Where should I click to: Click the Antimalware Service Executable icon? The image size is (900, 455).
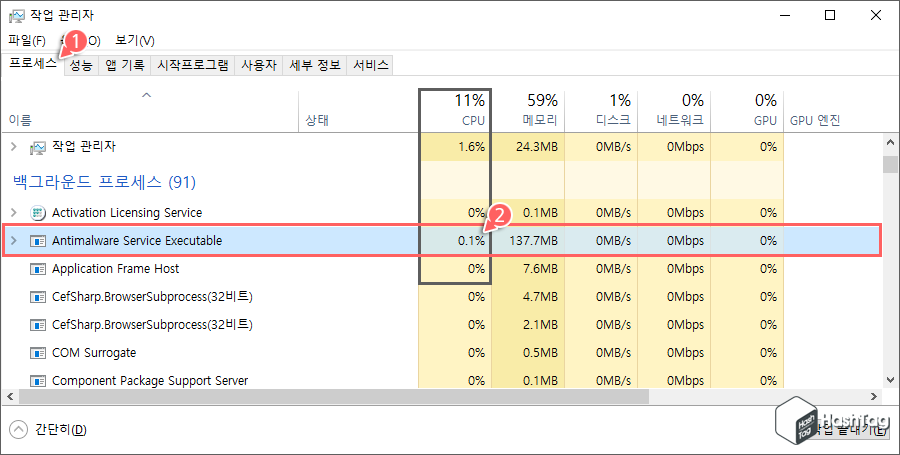37,241
